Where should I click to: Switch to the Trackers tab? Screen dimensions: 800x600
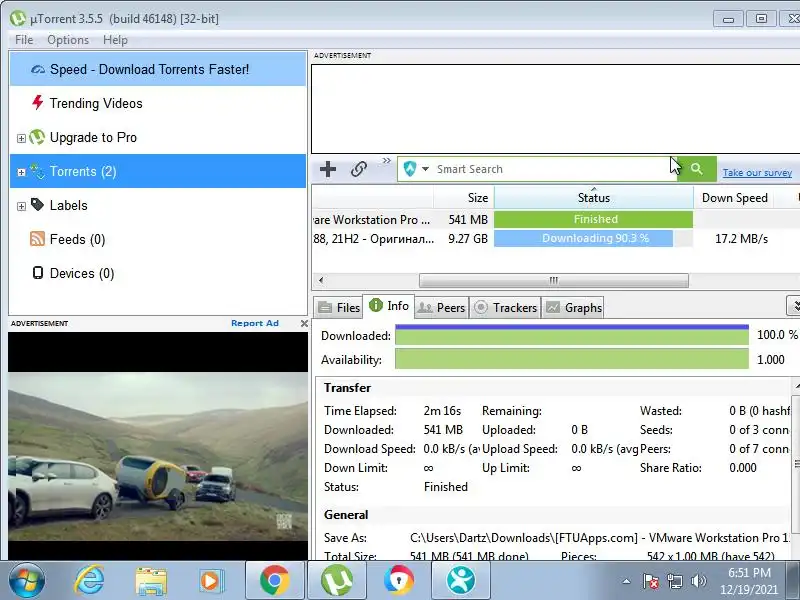tap(505, 308)
